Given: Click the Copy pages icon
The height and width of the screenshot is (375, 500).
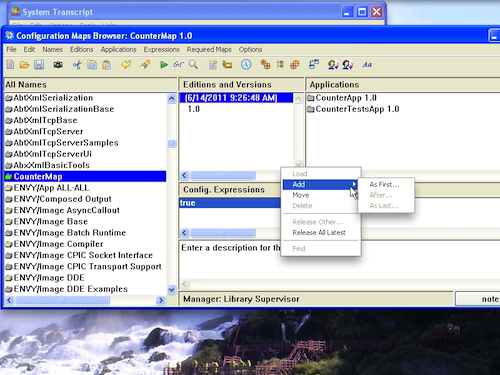Looking at the screenshot, I should tap(92, 64).
